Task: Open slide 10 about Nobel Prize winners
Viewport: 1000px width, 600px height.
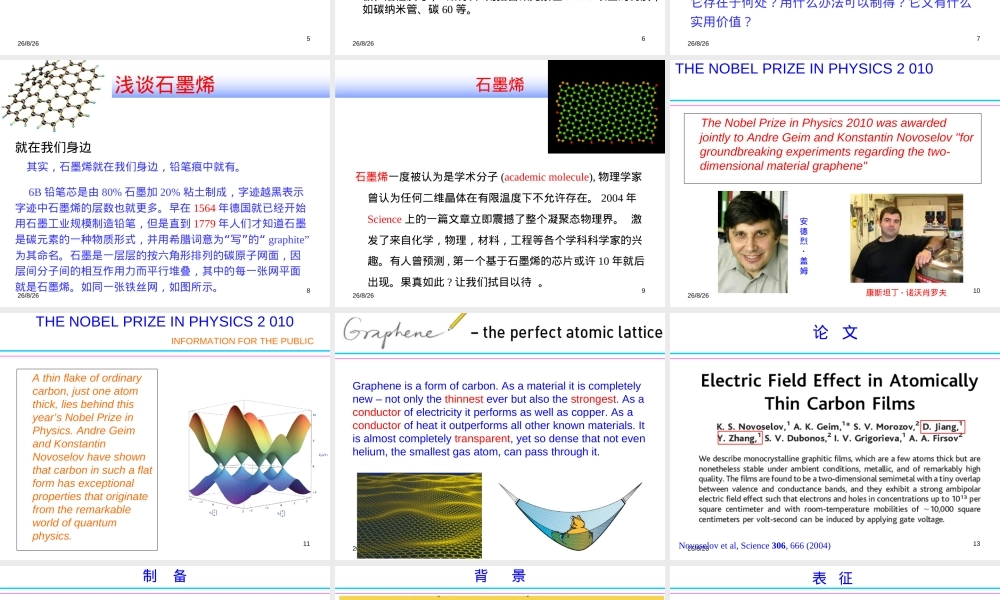Action: coord(835,183)
